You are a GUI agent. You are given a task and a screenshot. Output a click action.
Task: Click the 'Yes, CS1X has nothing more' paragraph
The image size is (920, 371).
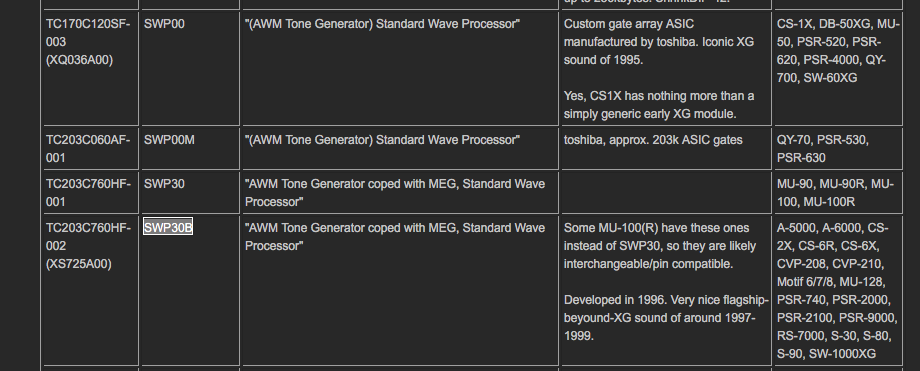(659, 104)
